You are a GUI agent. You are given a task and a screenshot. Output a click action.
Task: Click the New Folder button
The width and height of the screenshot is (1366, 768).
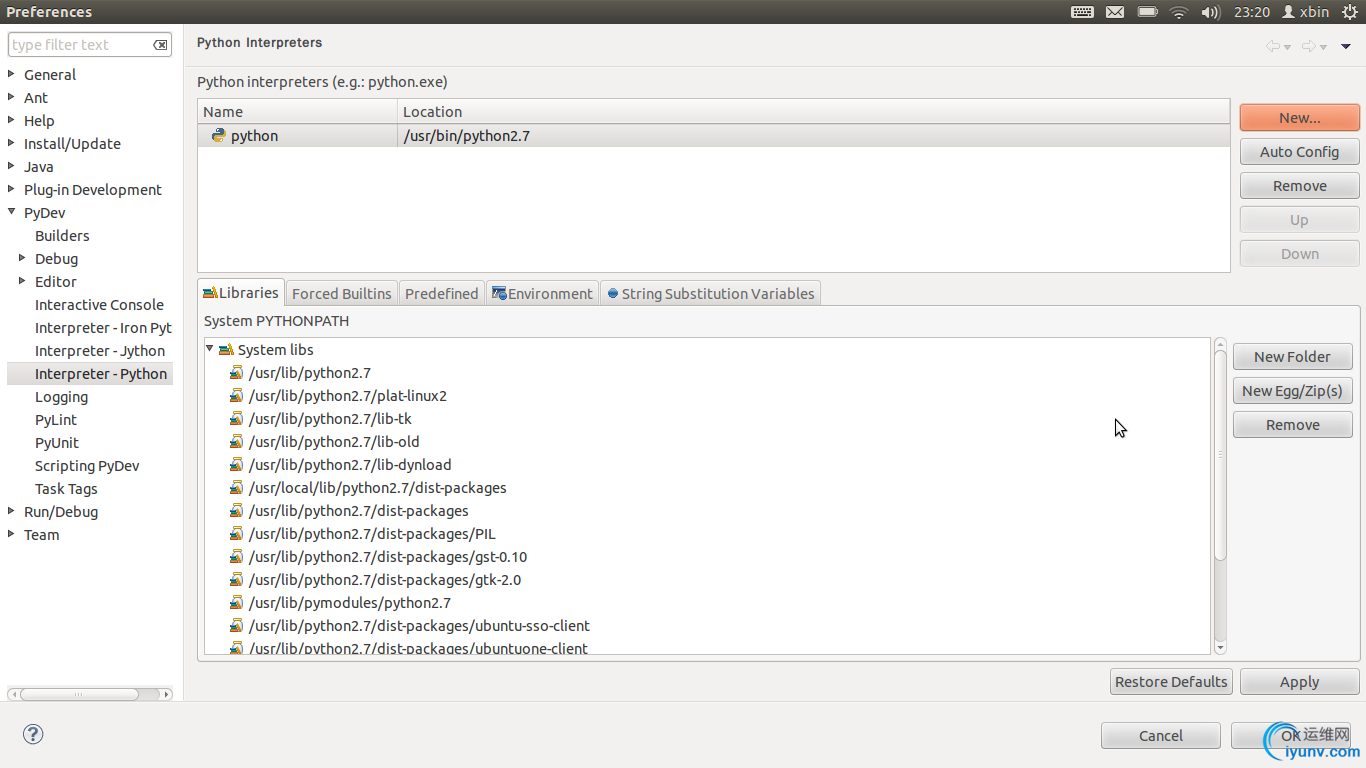pos(1292,357)
